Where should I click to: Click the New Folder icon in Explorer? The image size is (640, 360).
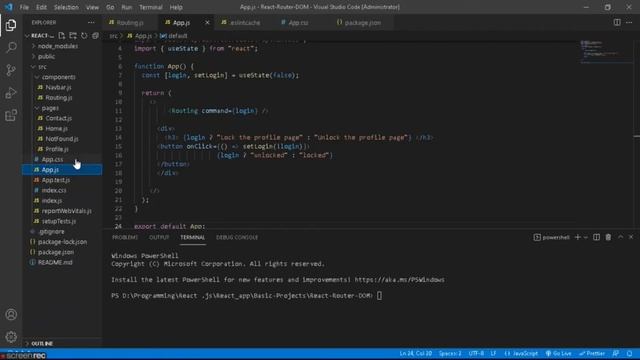click(73, 36)
